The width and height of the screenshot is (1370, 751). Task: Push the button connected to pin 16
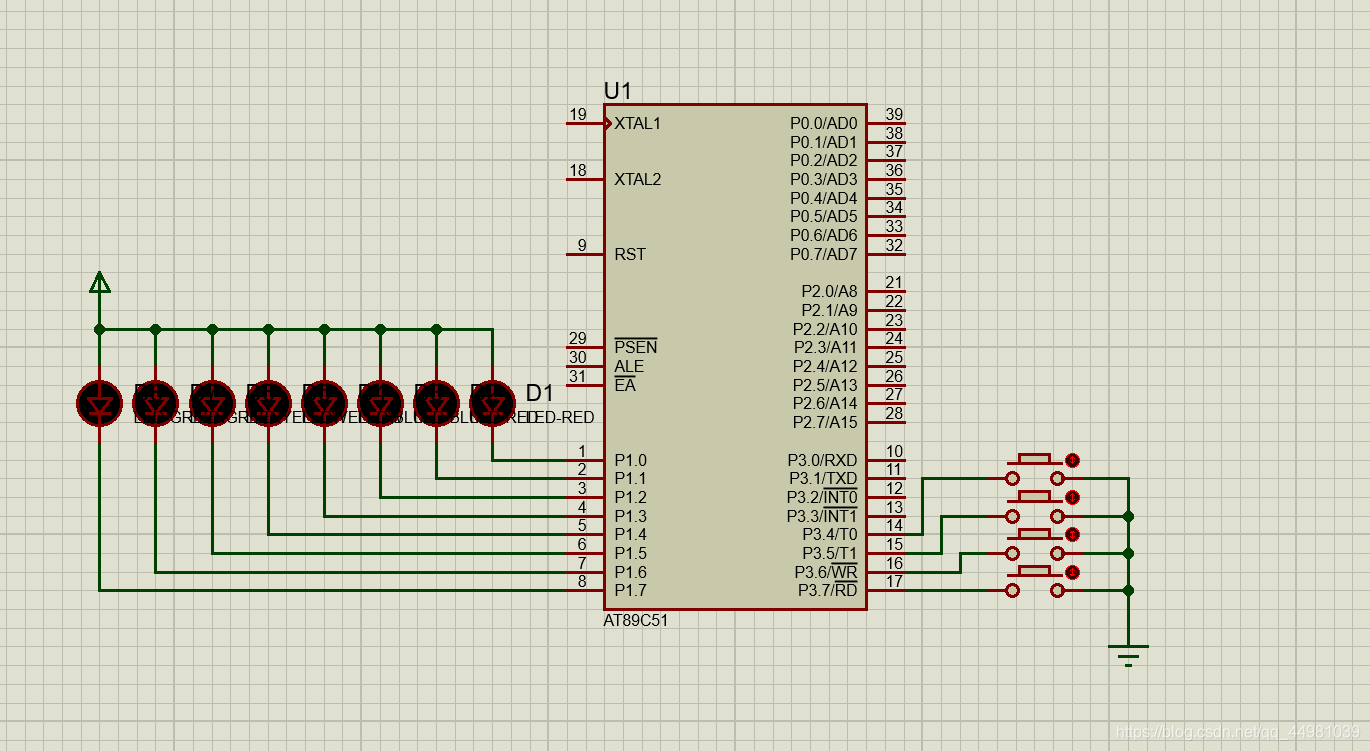pyautogui.click(x=1035, y=543)
